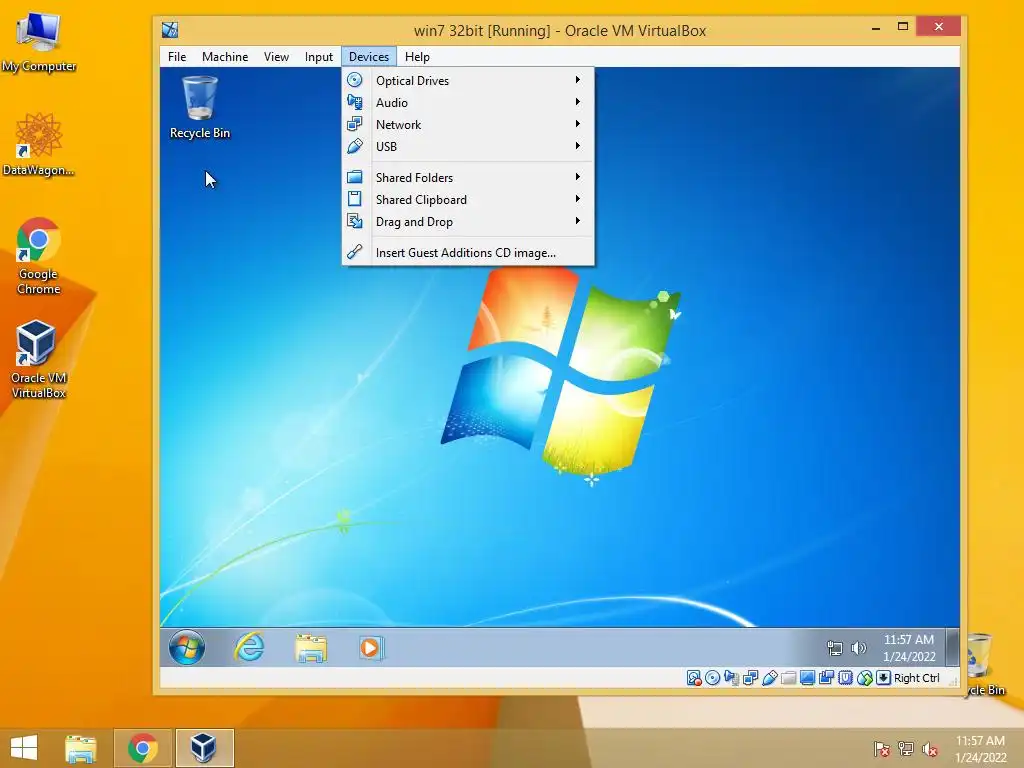Open the Machine menu
1024x768 pixels.
pos(225,57)
